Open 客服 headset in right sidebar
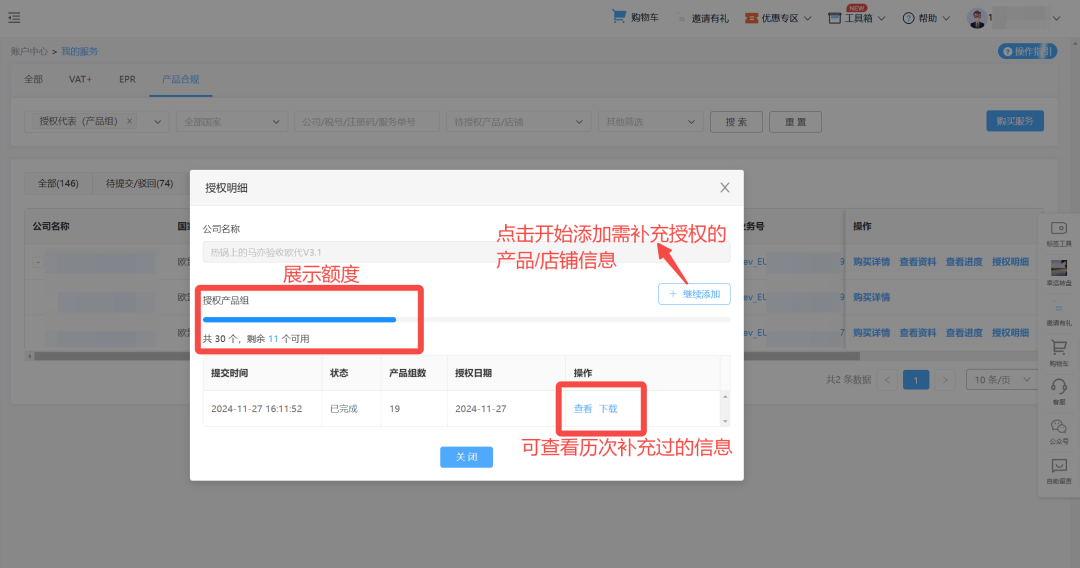This screenshot has width=1080, height=568. pyautogui.click(x=1059, y=392)
